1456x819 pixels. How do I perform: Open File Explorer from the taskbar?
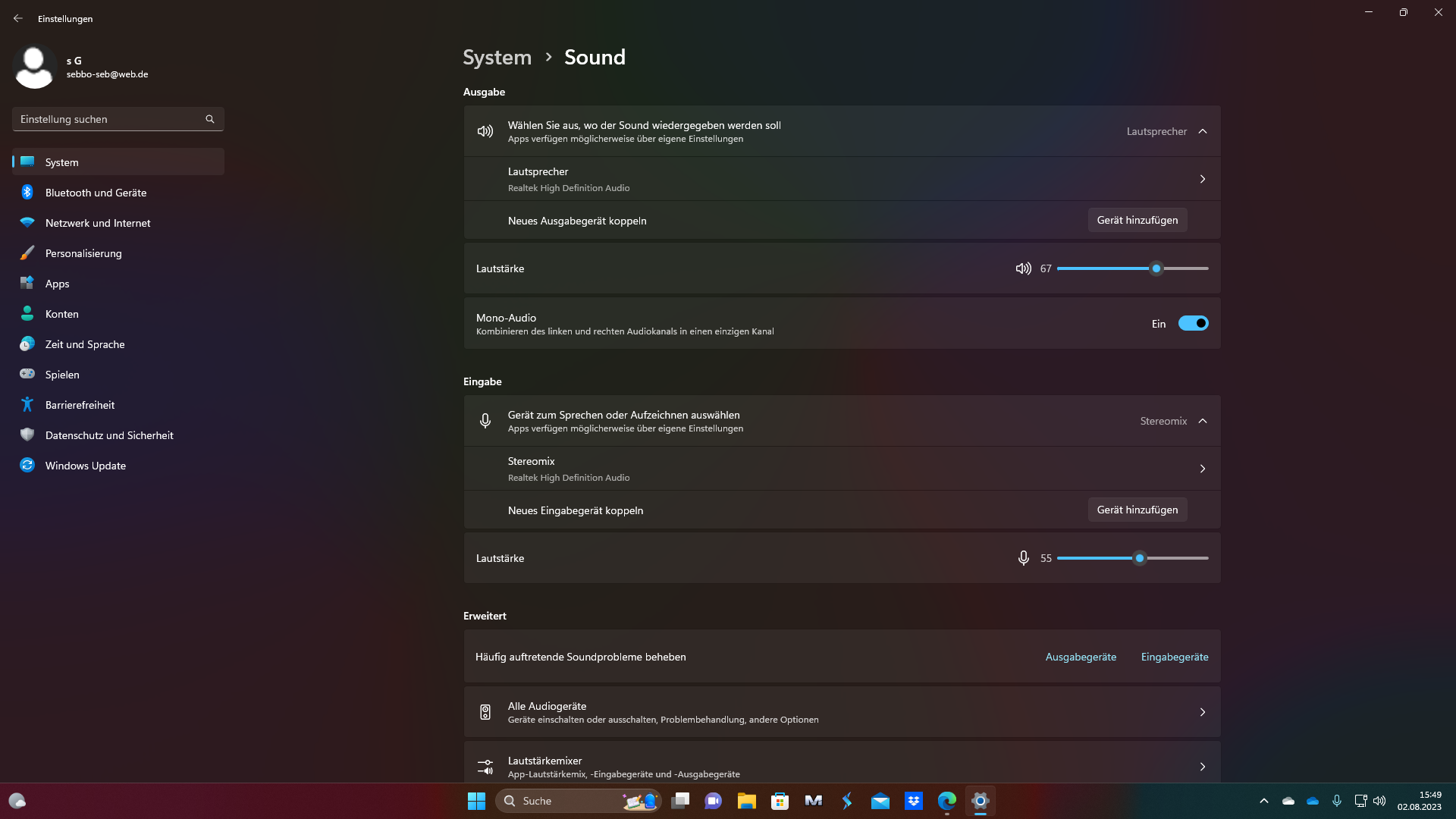[x=747, y=801]
